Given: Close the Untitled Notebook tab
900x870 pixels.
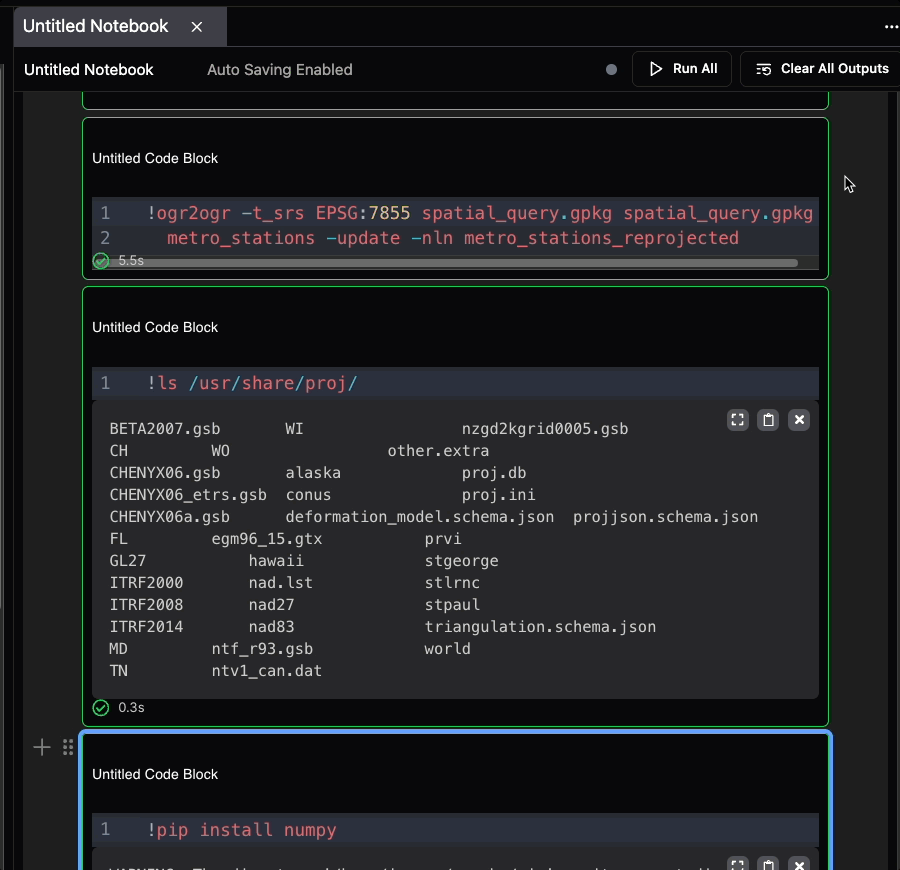Looking at the screenshot, I should (x=196, y=27).
